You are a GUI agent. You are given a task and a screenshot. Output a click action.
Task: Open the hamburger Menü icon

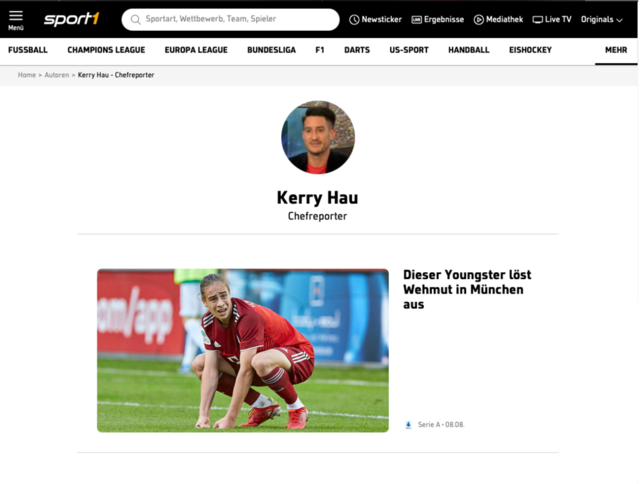pyautogui.click(x=16, y=20)
